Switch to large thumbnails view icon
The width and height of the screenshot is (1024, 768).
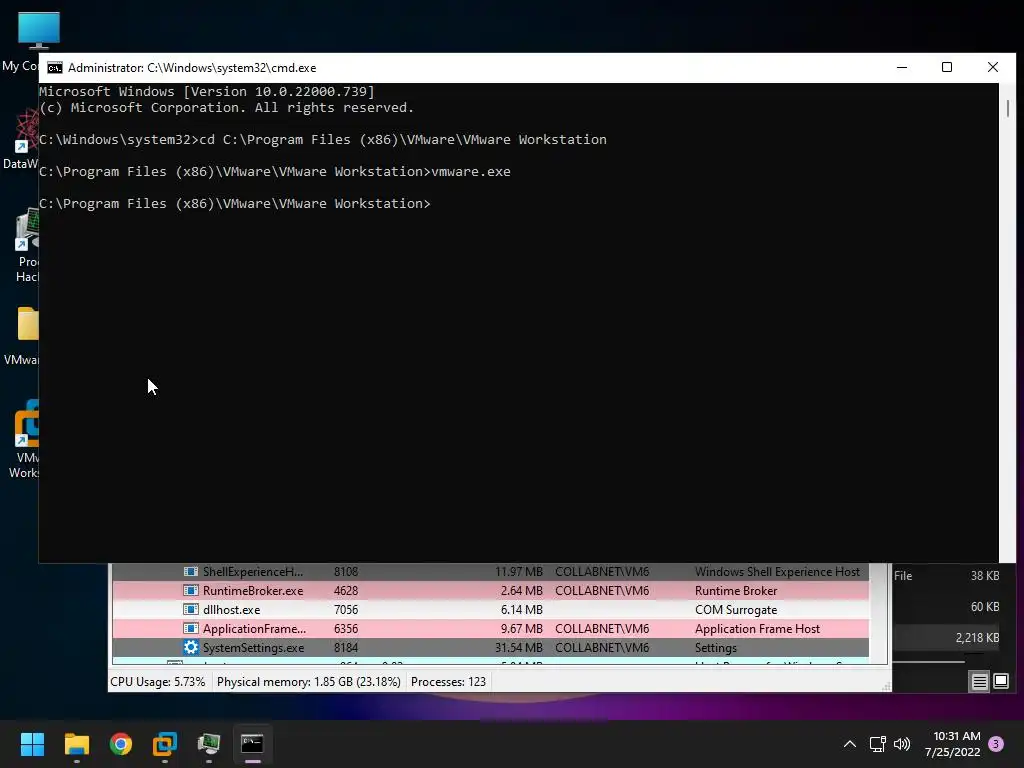(1001, 682)
